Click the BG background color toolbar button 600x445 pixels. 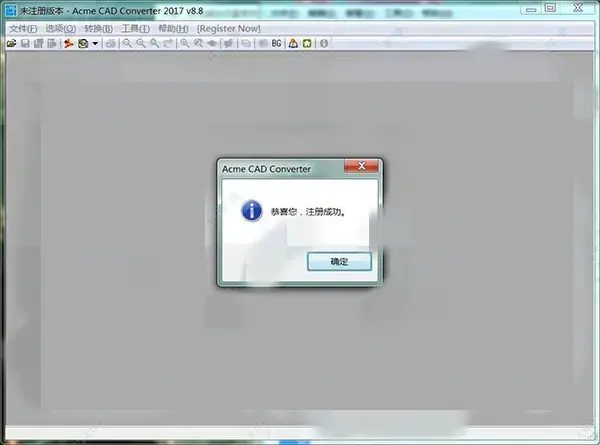point(276,44)
